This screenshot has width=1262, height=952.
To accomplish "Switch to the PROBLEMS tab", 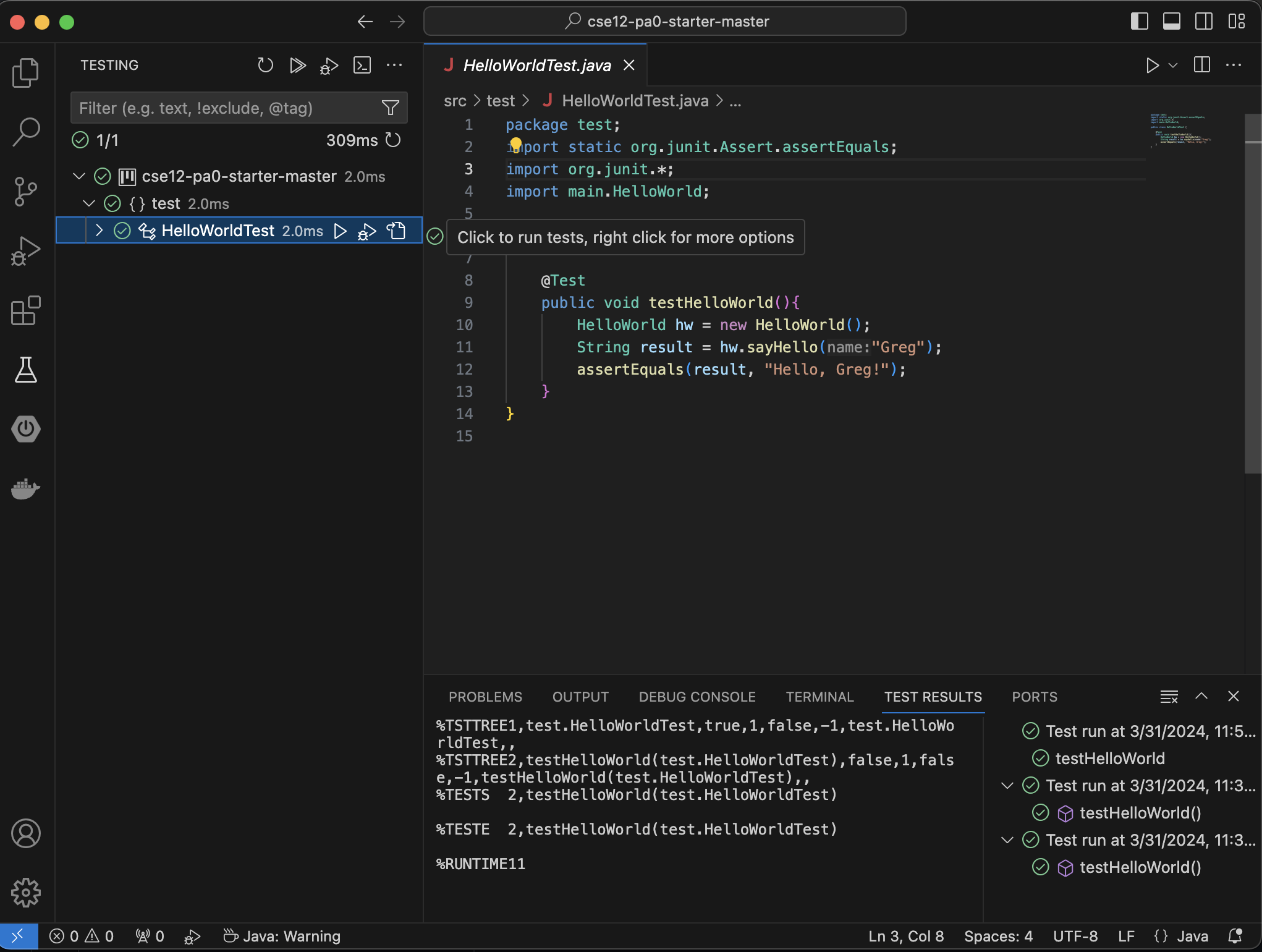I will tap(485, 697).
